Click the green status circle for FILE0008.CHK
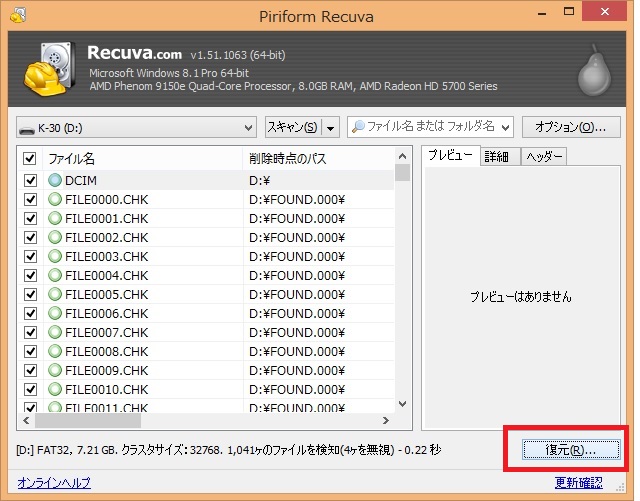Viewport: 640px width, 501px height. pos(55,352)
